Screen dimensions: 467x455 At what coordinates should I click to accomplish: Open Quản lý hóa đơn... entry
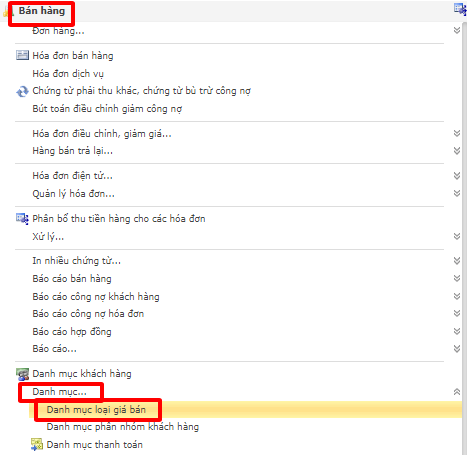73,194
